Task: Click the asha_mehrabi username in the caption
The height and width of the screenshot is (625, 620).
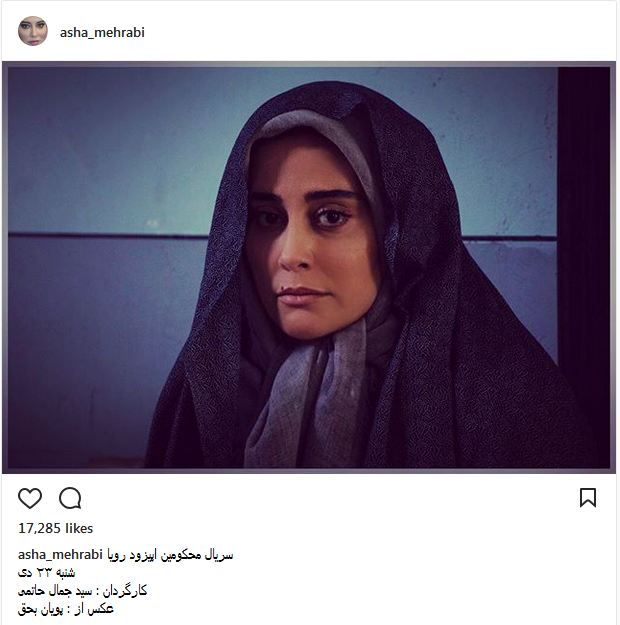Action: (60, 555)
